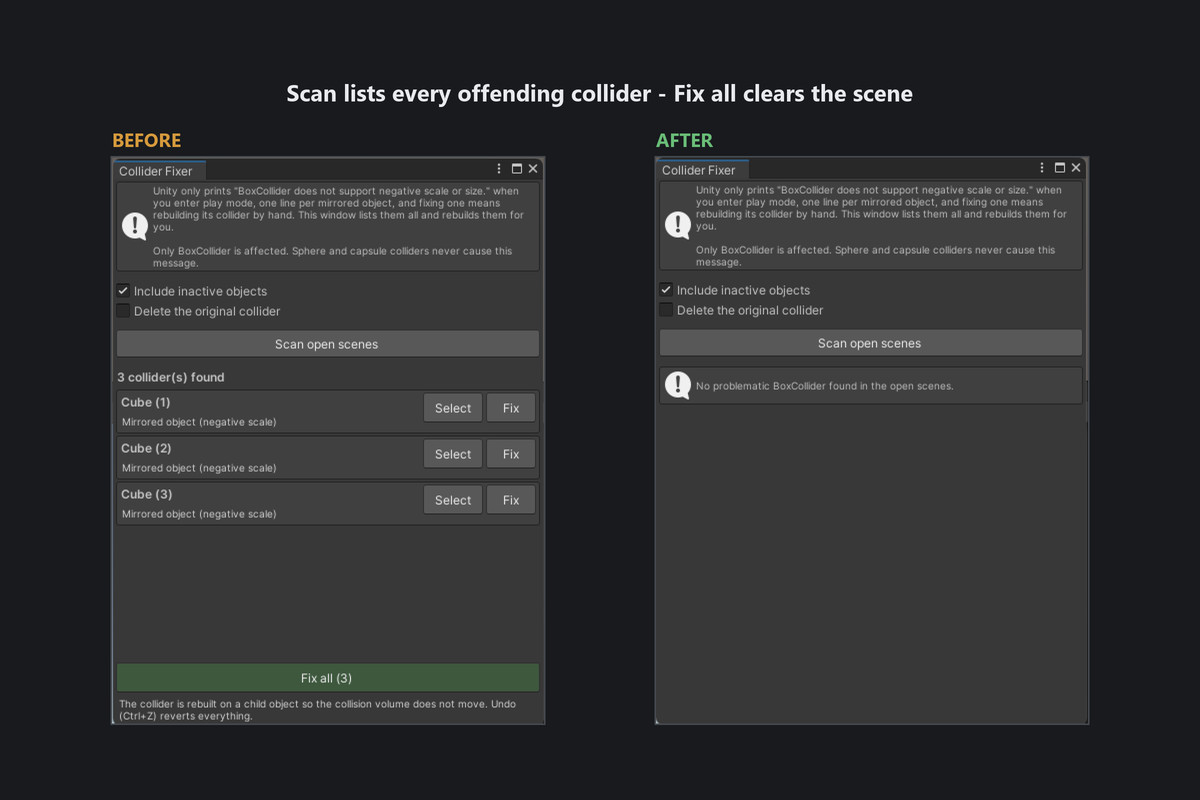
Task: Click the '3 collider(s) found' label
Action: [x=171, y=377]
